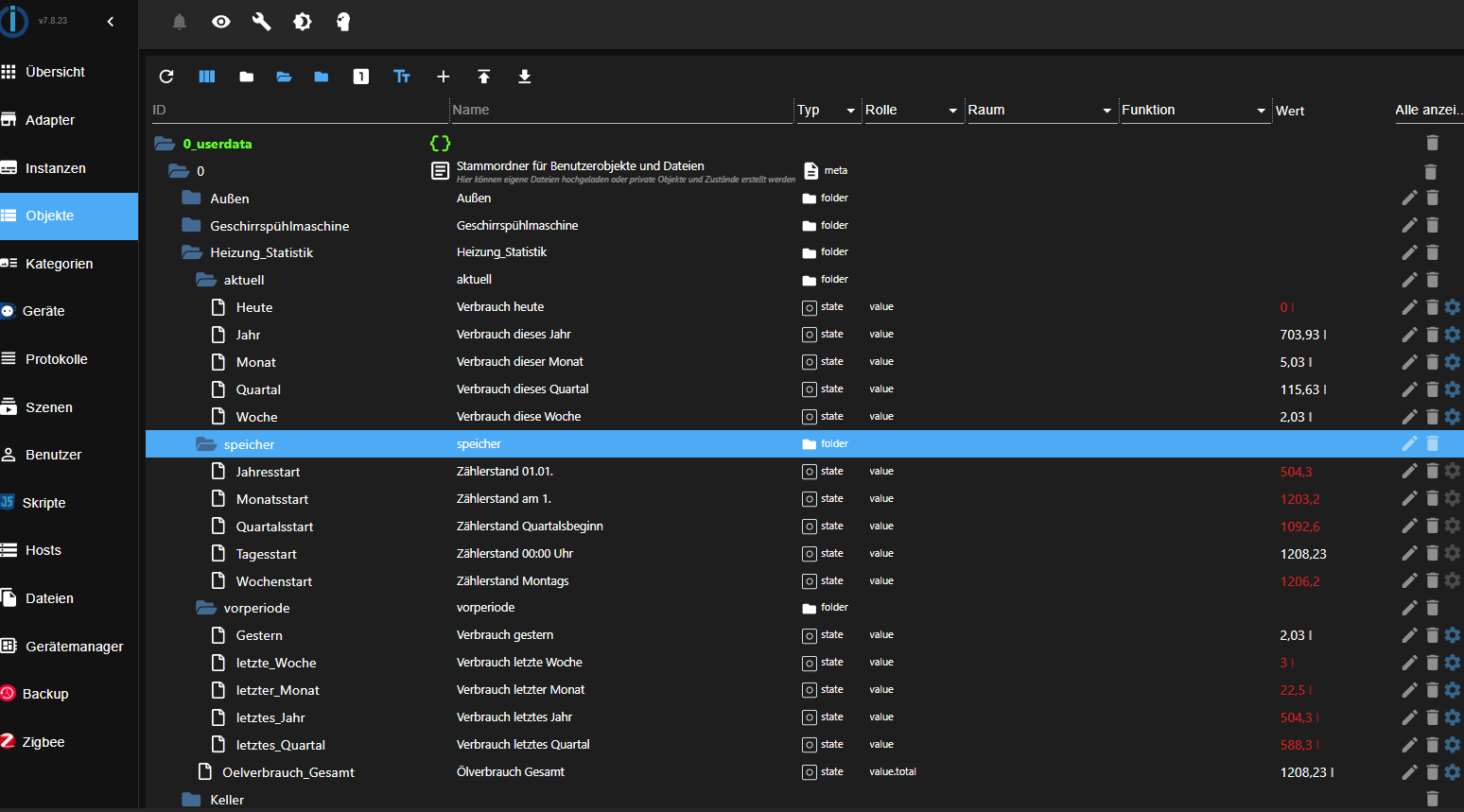
Task: Click the red value 504,3 of Jahresstart
Action: pos(1296,472)
